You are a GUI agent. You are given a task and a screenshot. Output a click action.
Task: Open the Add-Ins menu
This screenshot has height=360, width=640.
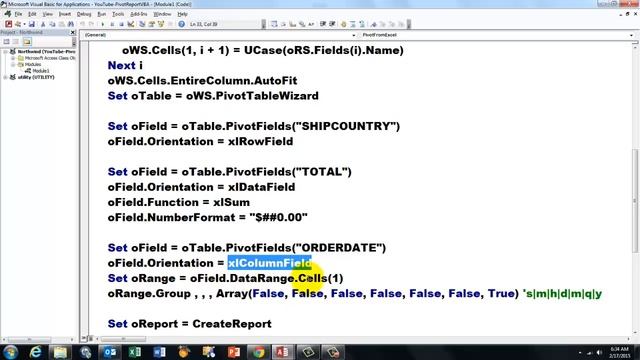click(x=138, y=14)
